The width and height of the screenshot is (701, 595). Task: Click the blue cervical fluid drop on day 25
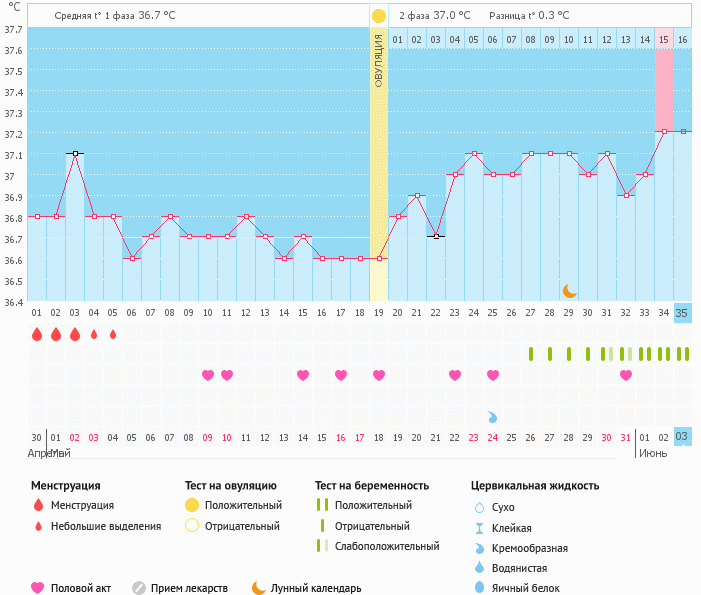[x=493, y=416]
